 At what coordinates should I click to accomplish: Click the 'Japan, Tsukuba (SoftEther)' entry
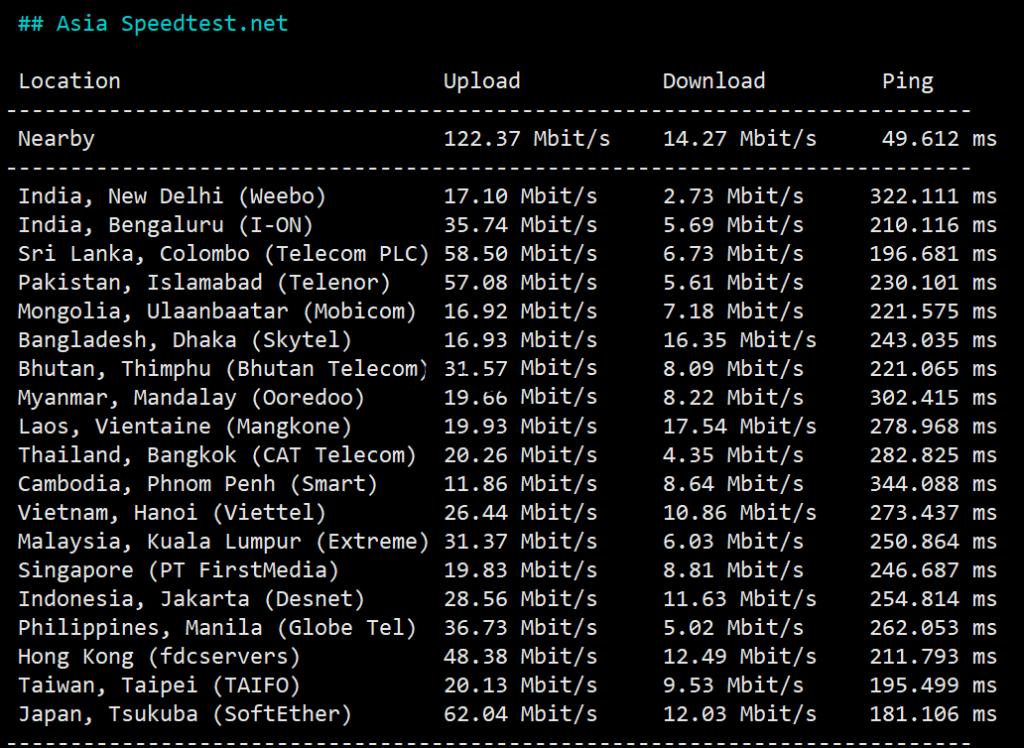click(185, 715)
